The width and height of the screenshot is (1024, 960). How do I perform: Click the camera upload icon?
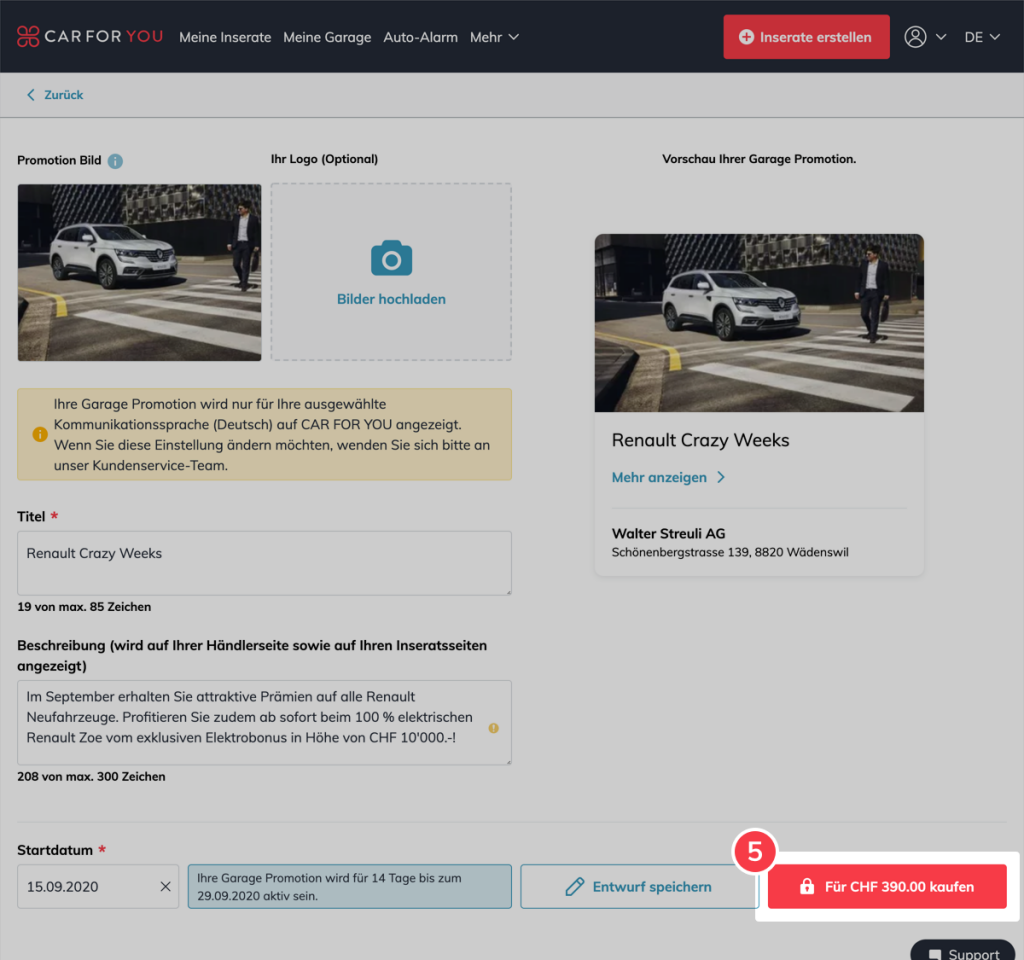[x=391, y=258]
